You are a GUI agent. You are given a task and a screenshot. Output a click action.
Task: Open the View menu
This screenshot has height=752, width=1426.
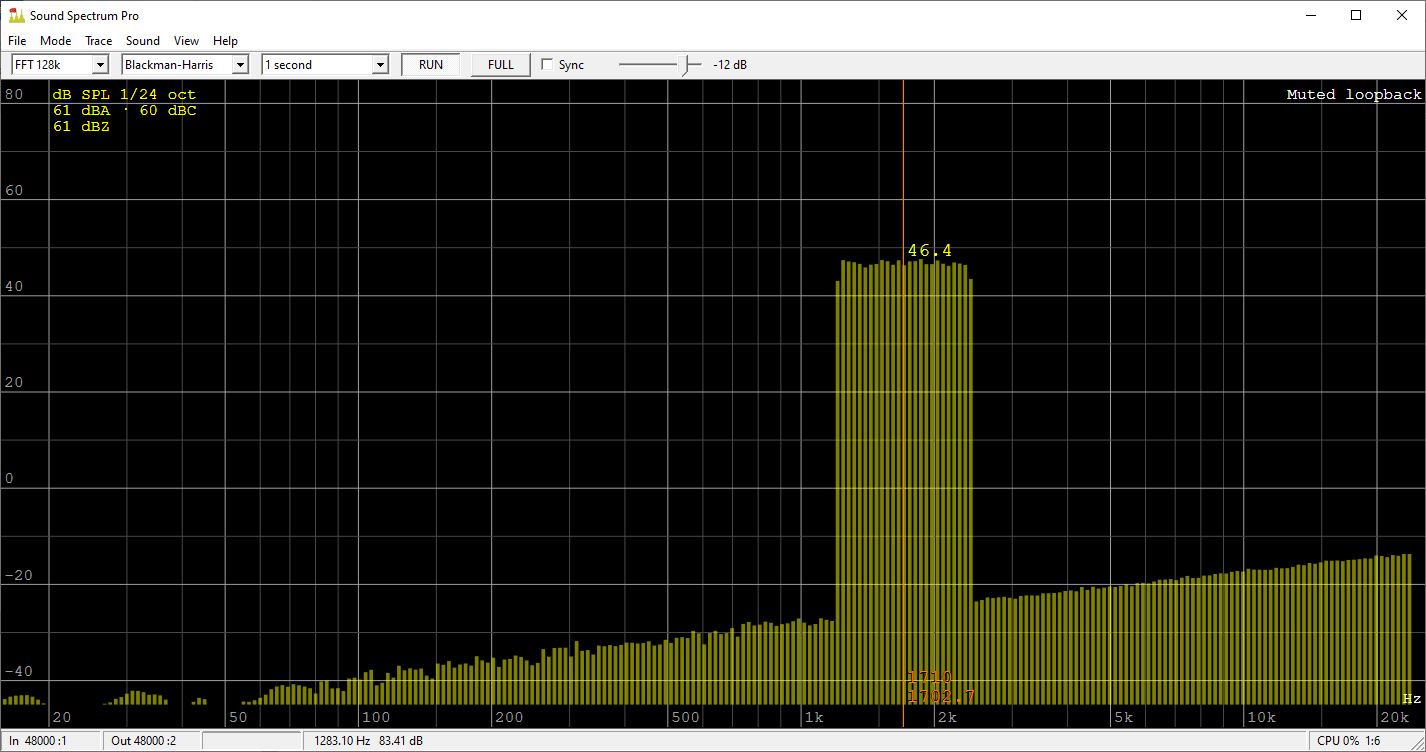pyautogui.click(x=186, y=40)
